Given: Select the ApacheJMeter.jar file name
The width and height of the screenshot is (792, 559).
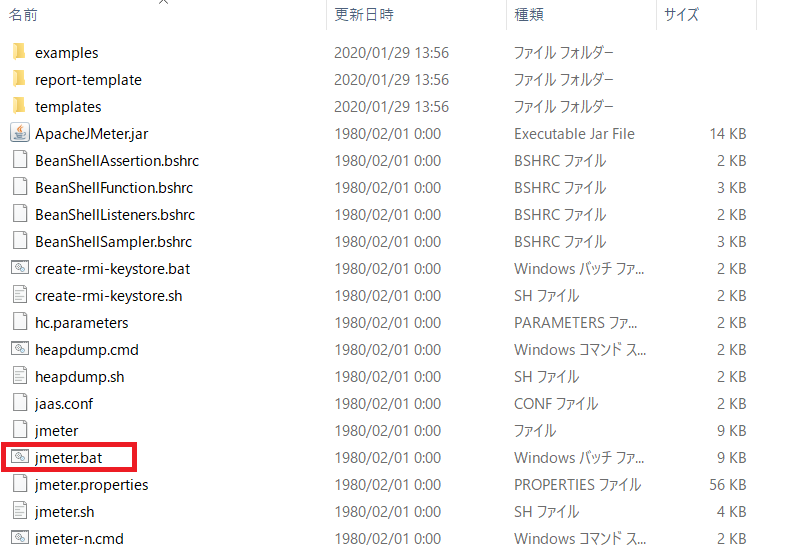Looking at the screenshot, I should click(91, 134).
